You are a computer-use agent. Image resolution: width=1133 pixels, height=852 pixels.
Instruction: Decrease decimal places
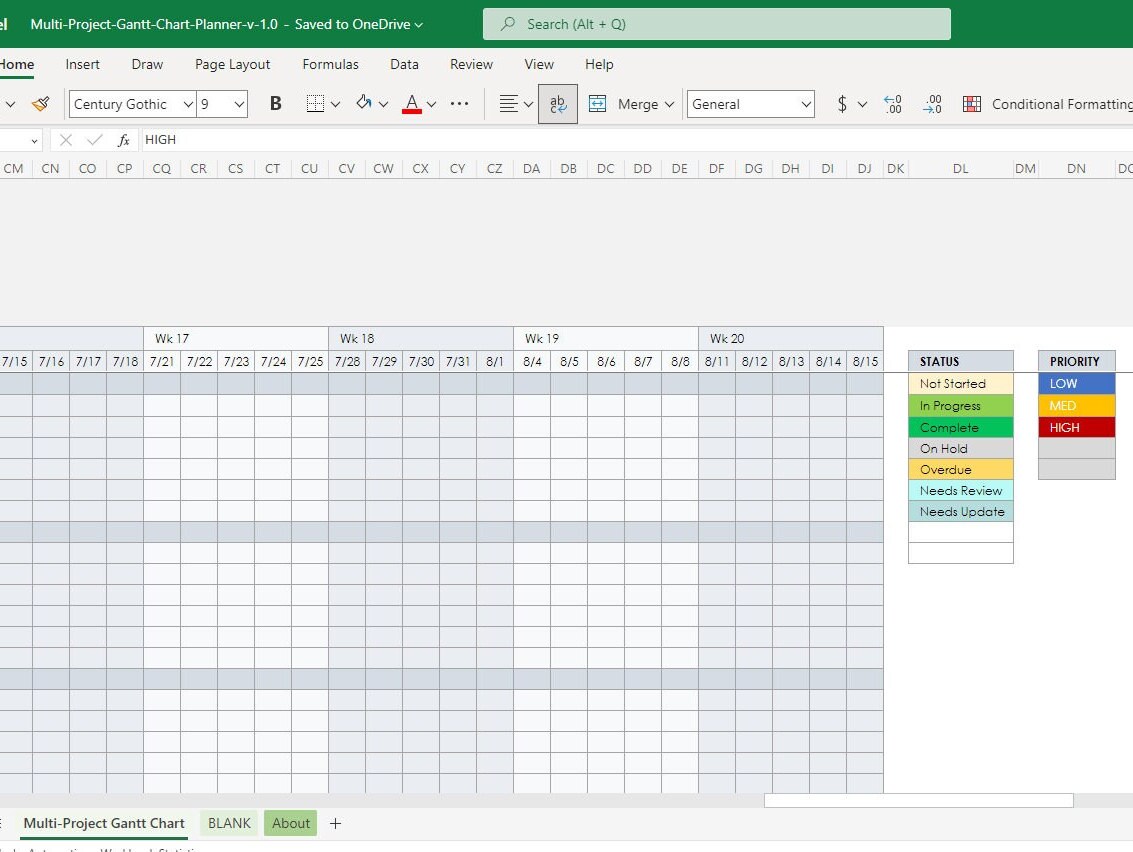click(x=931, y=103)
